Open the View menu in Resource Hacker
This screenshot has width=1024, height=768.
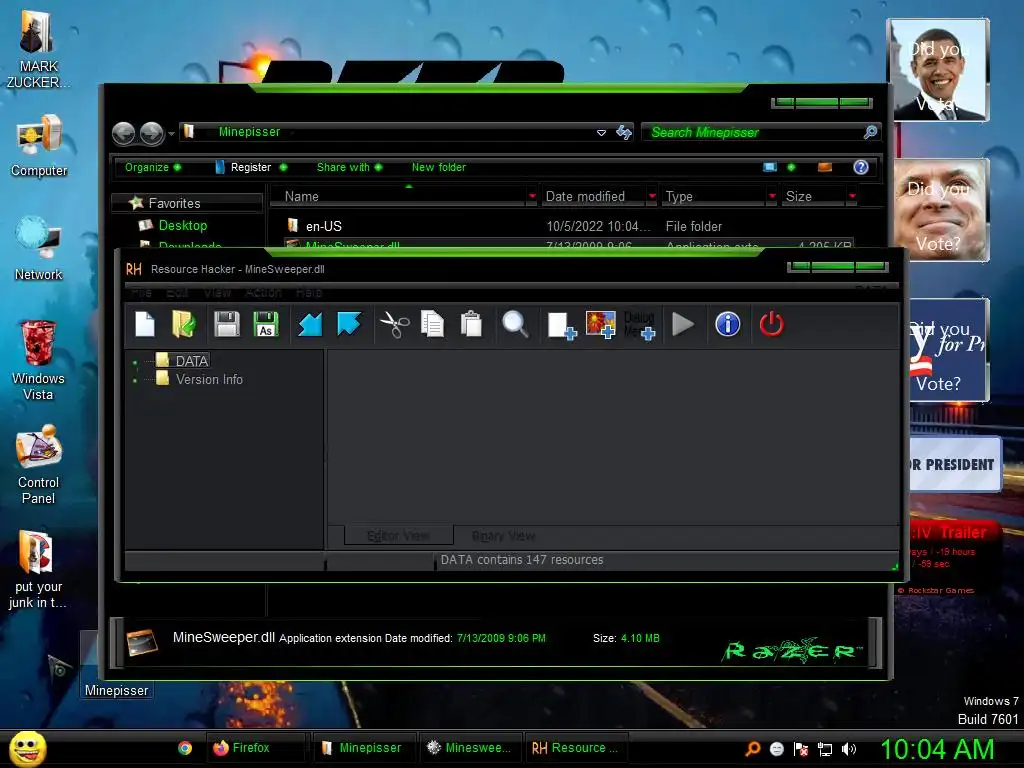[217, 293]
